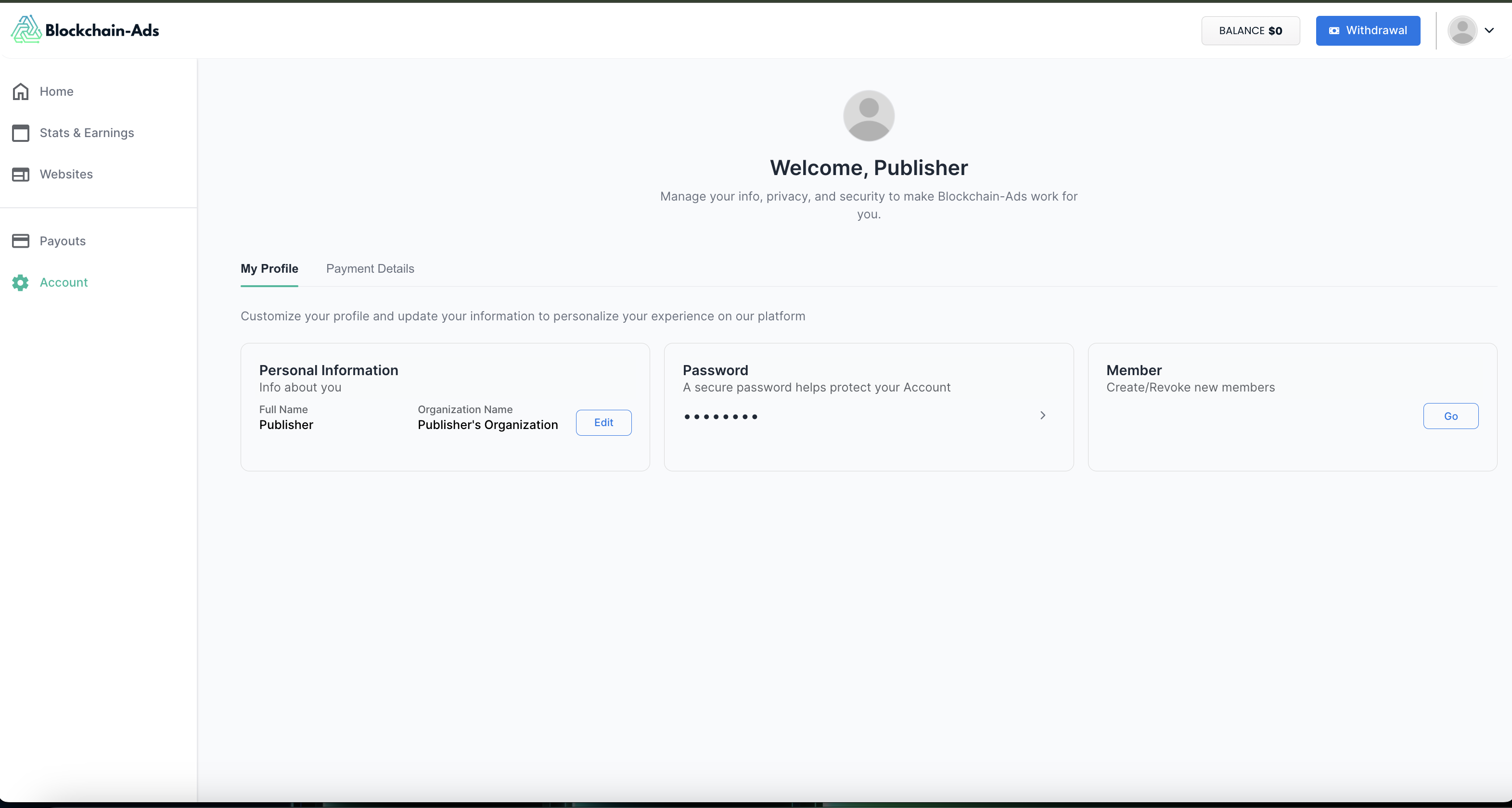Open the Websites menu item
This screenshot has height=808, width=1512.
66,174
